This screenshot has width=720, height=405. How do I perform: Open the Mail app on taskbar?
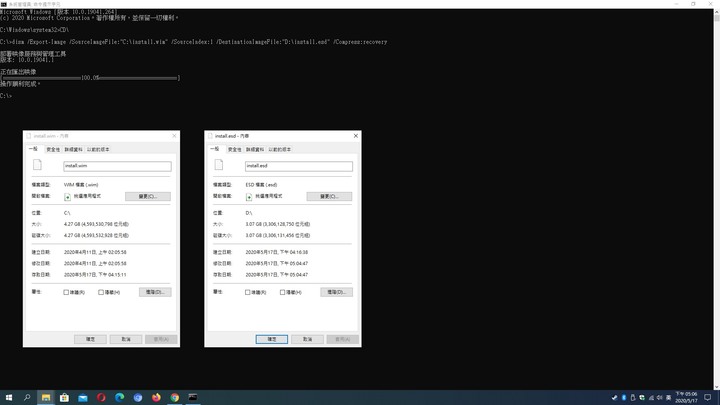coord(83,398)
